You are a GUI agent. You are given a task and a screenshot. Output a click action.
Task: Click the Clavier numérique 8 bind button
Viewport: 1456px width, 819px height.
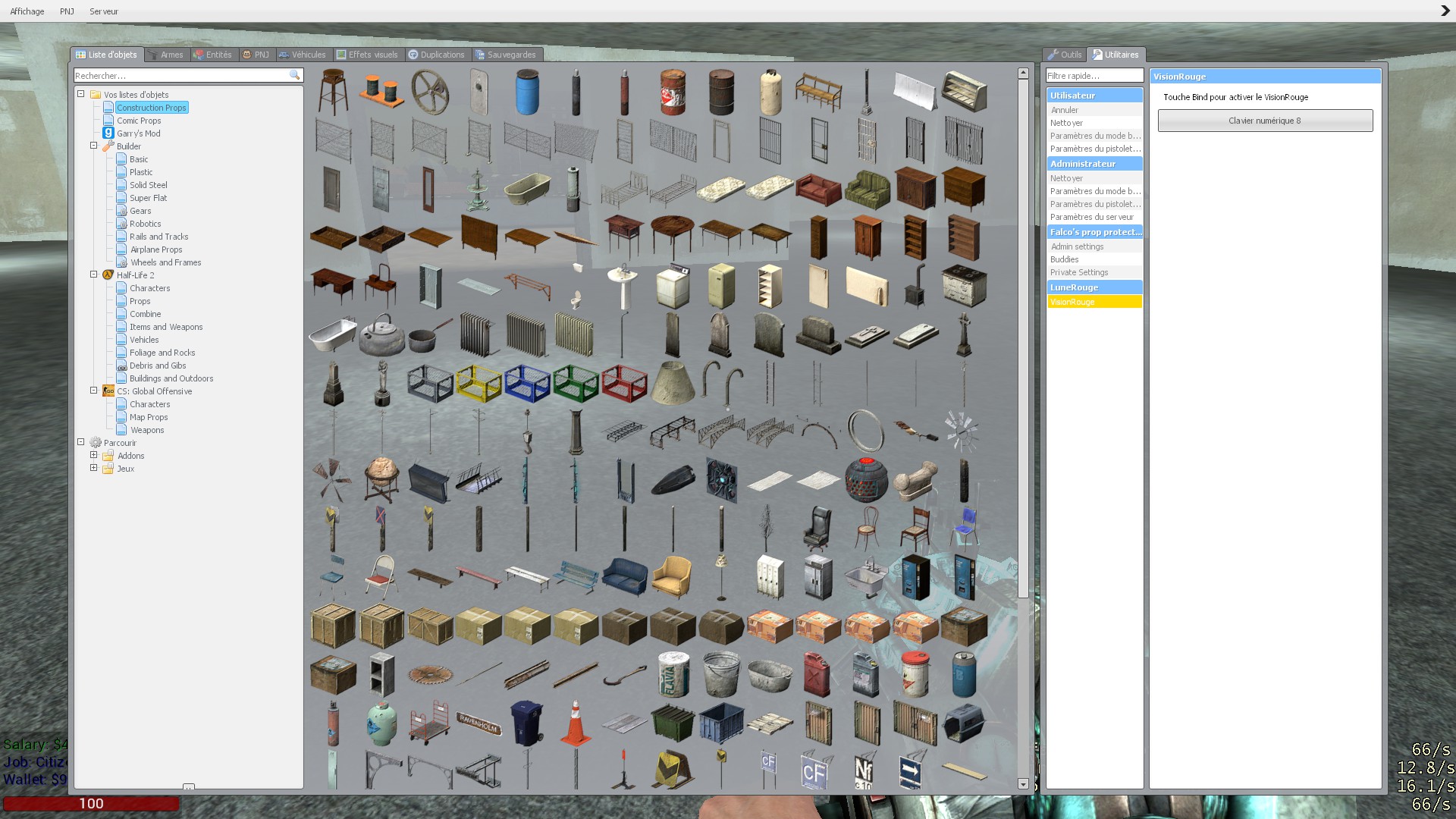pos(1265,121)
